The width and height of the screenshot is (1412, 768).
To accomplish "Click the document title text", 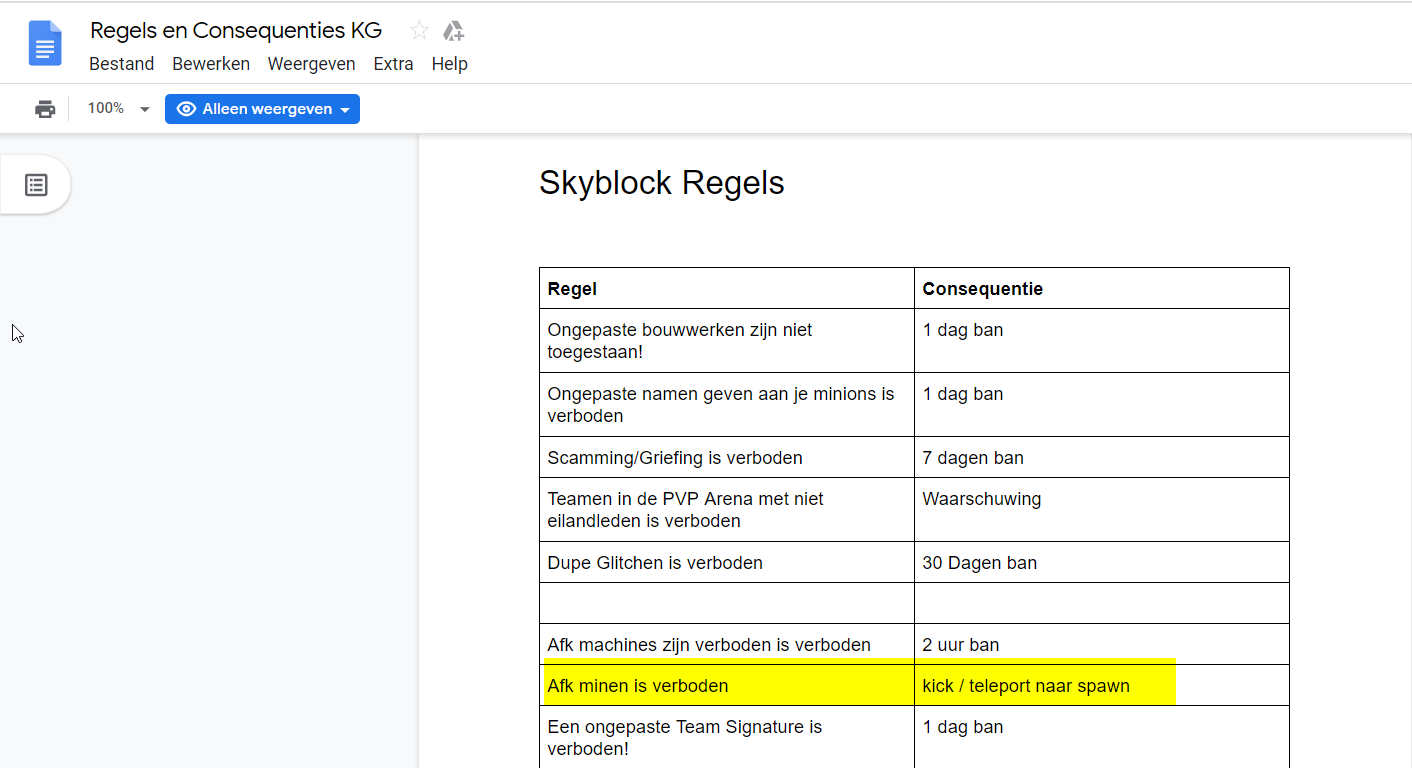I will pyautogui.click(x=236, y=31).
